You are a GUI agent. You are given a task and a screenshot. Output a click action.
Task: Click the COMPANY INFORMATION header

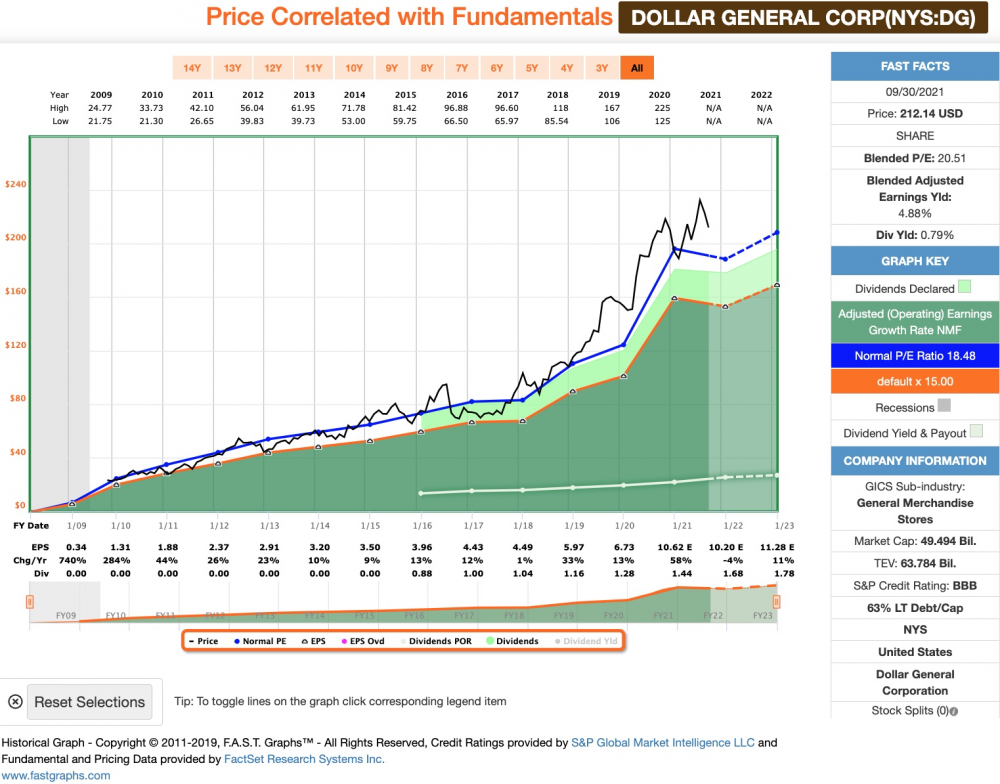point(915,461)
